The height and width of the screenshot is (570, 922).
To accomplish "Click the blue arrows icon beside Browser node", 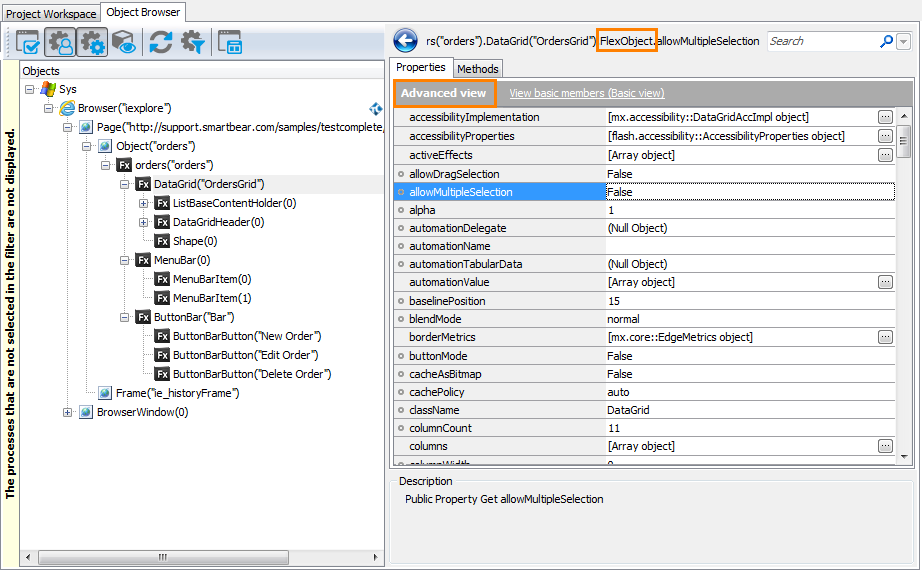I will tap(376, 108).
